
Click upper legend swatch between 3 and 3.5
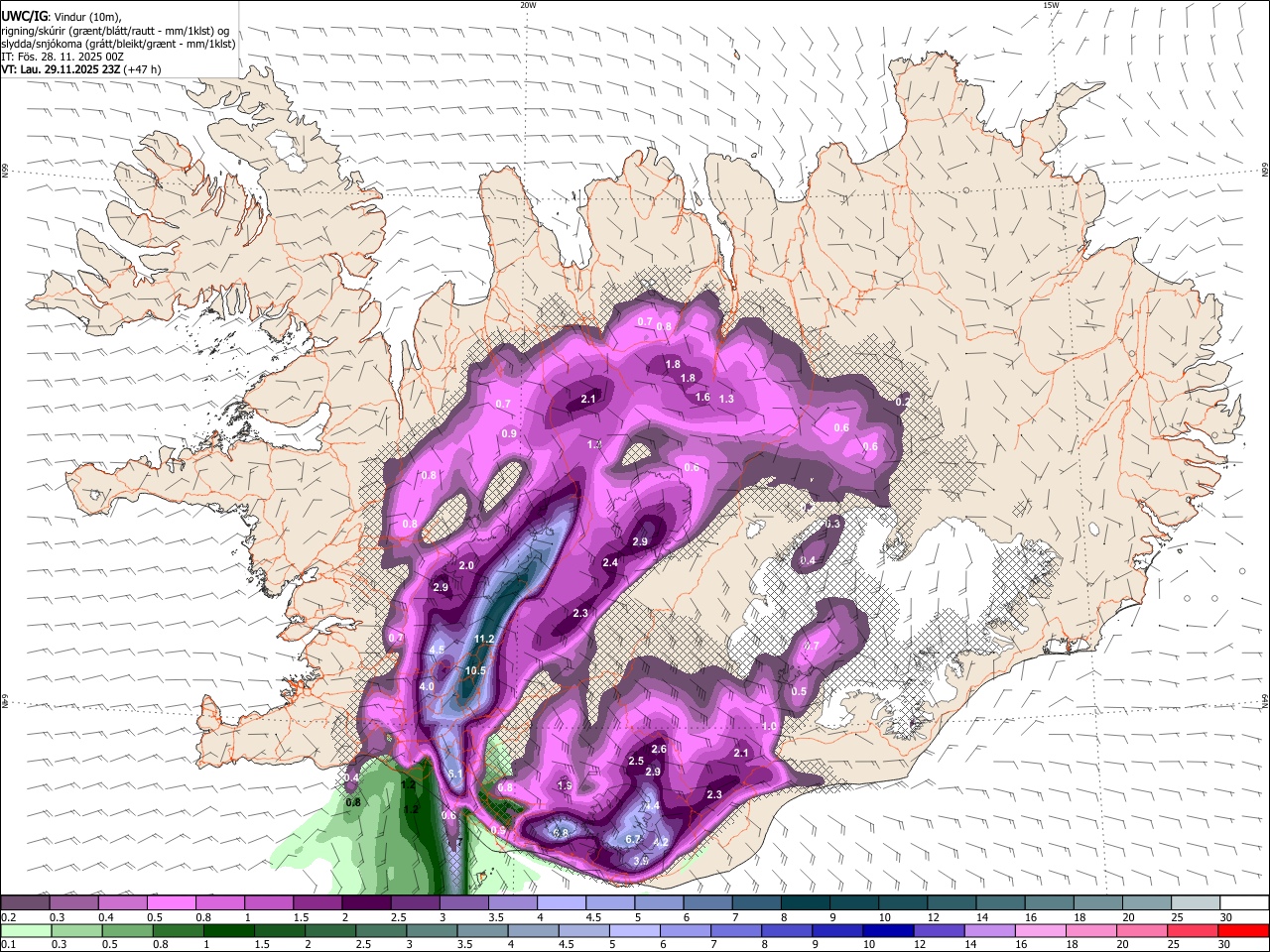pos(463,902)
